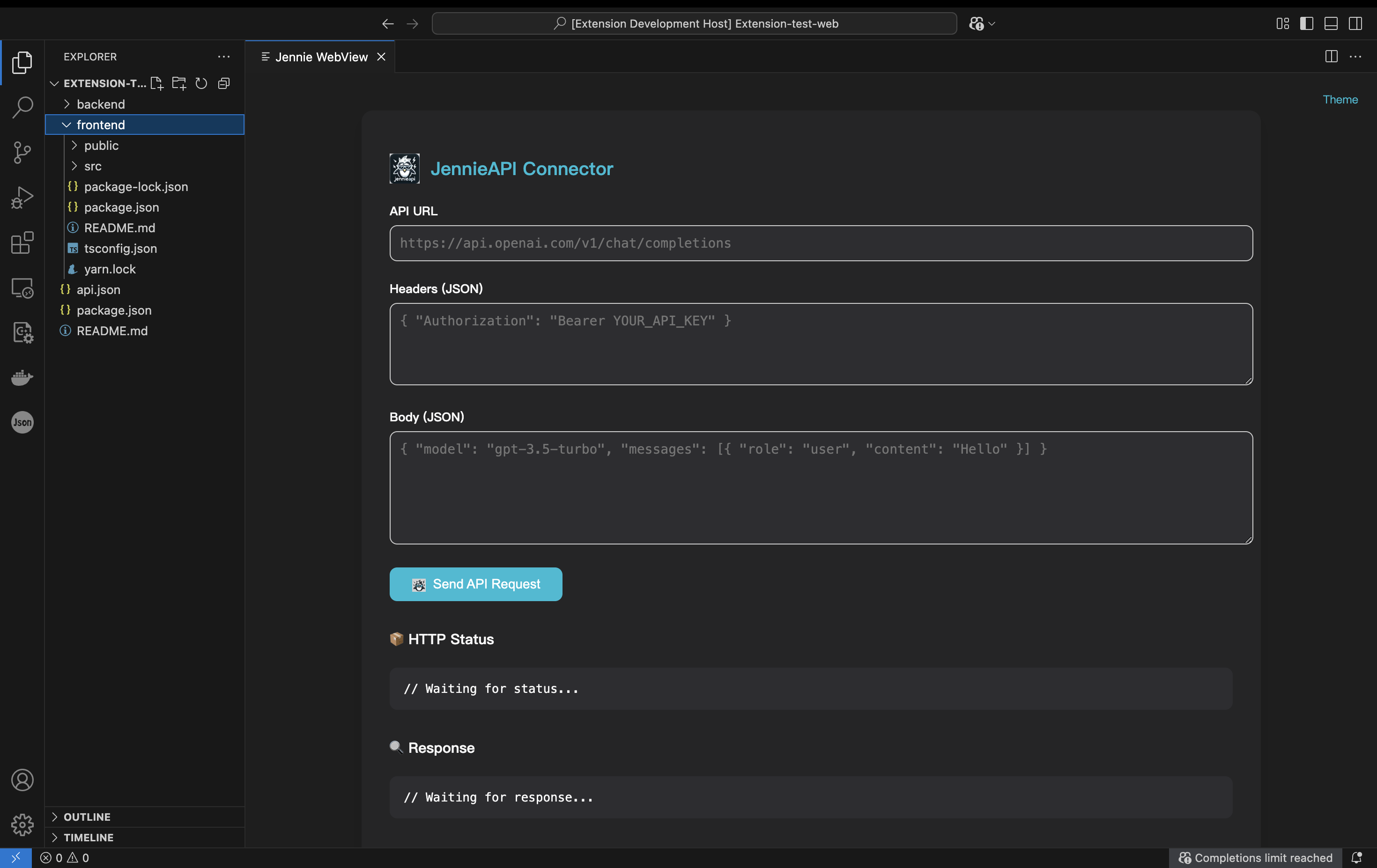Refresh the explorer file tree

tap(201, 83)
